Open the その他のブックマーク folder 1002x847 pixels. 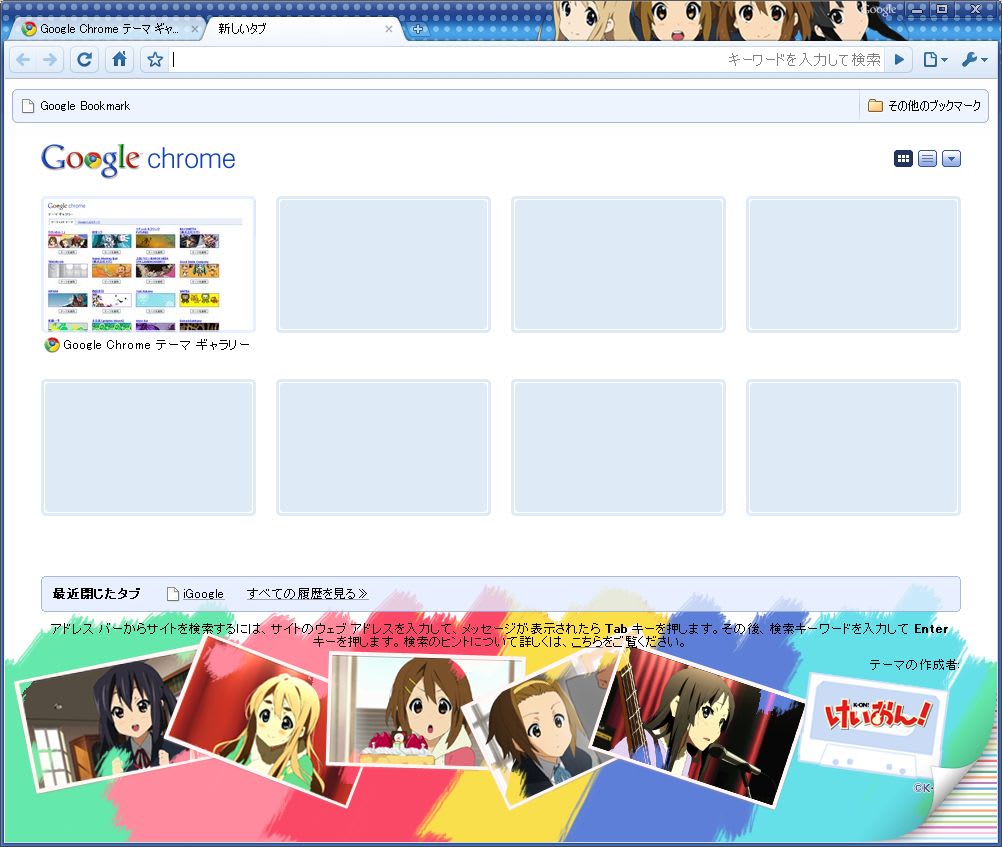coord(925,106)
